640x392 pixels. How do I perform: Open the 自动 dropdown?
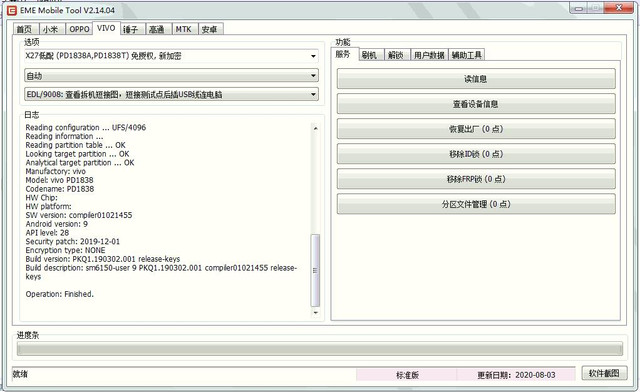point(171,76)
